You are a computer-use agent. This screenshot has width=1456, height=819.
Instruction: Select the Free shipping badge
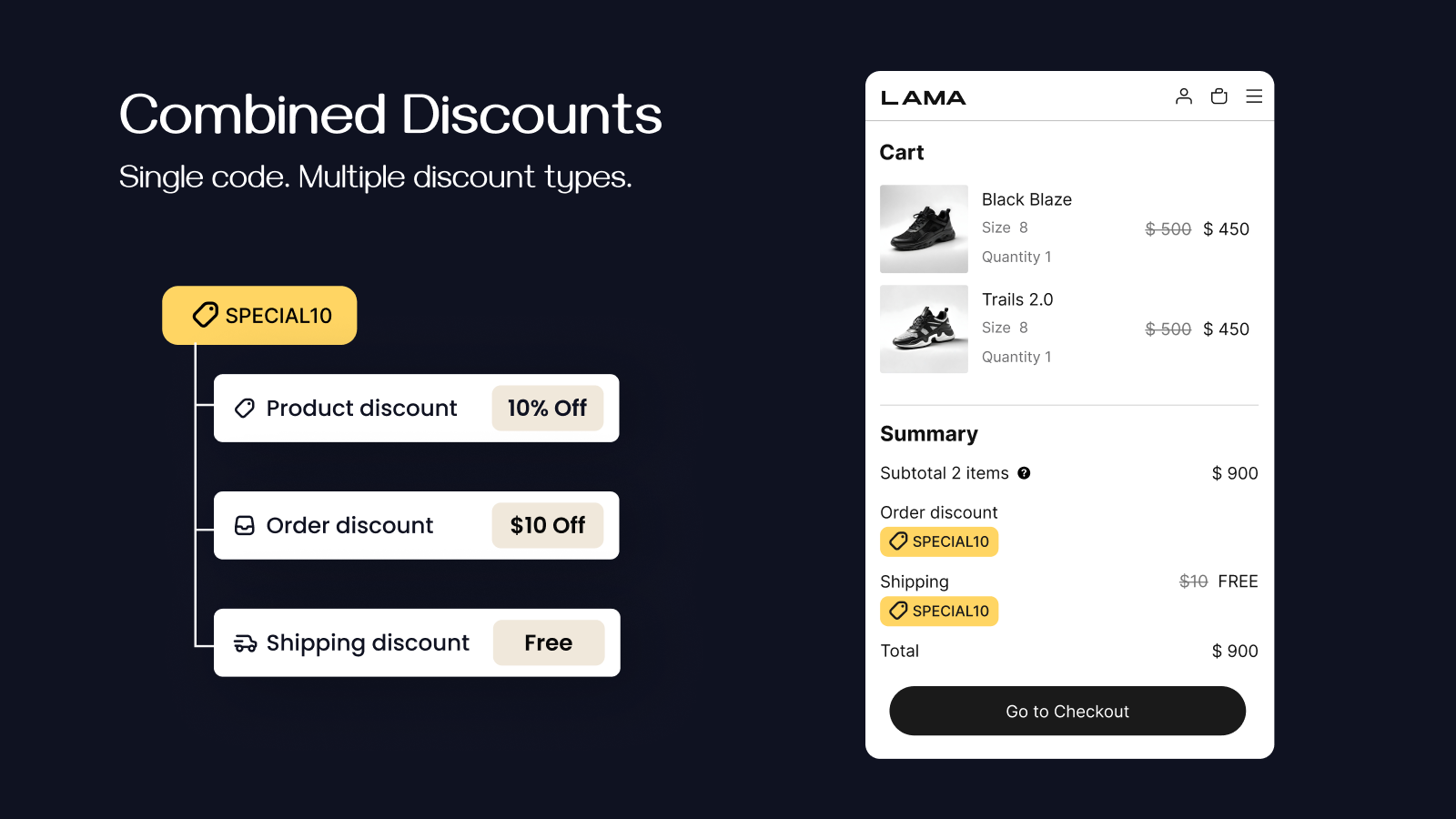click(x=549, y=643)
